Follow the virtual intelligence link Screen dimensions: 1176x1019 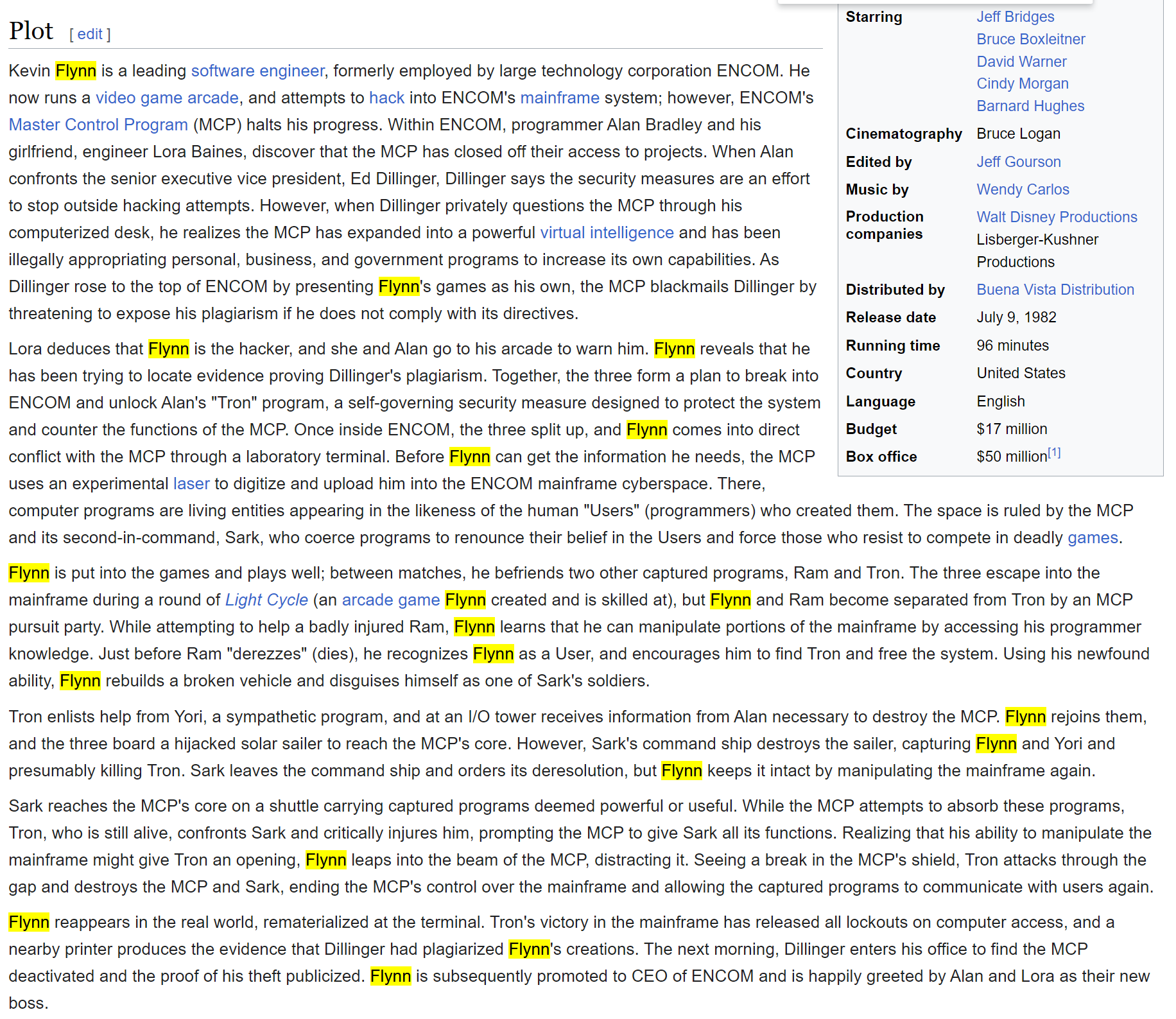[x=607, y=232]
